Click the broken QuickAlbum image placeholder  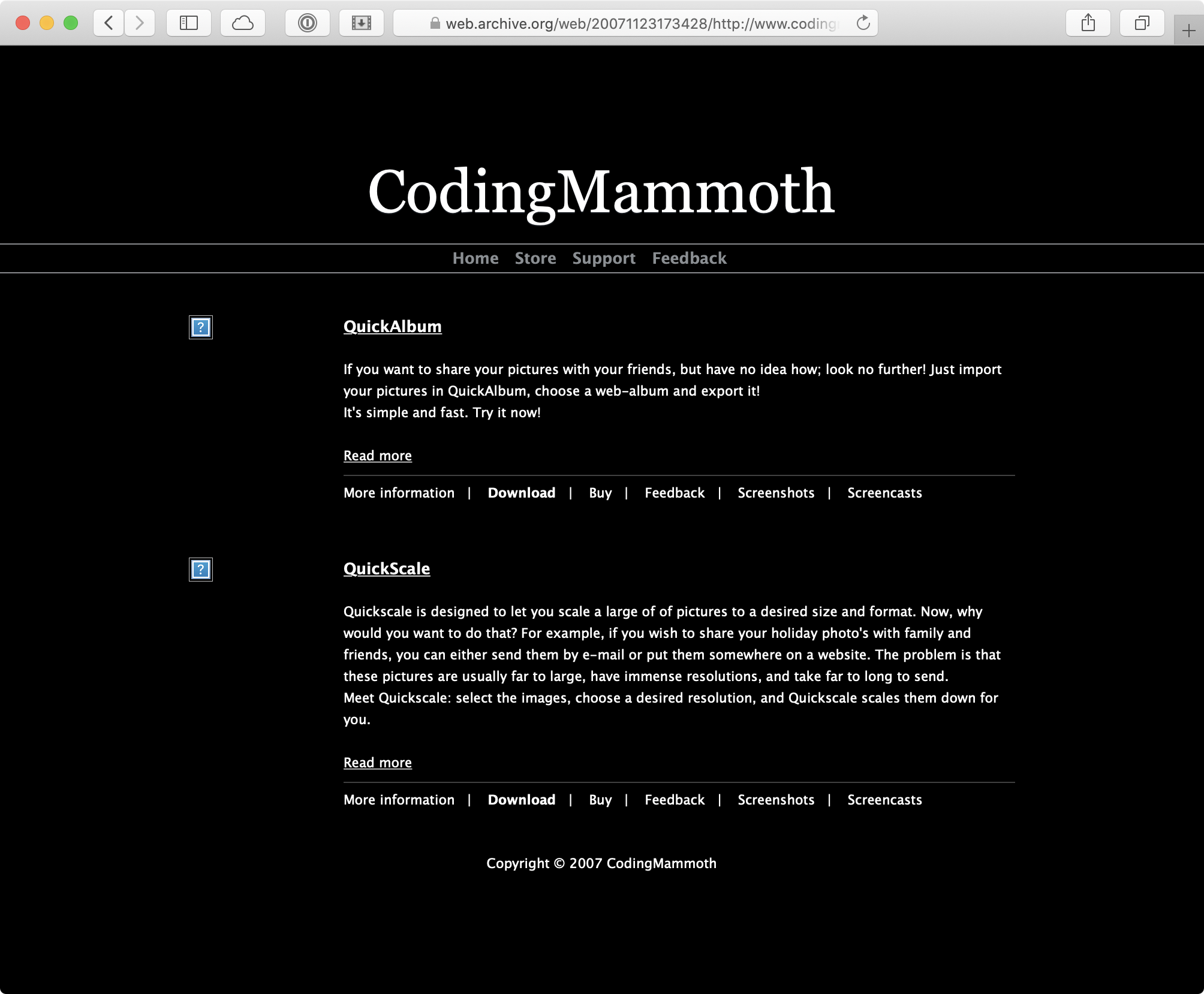[x=201, y=327]
